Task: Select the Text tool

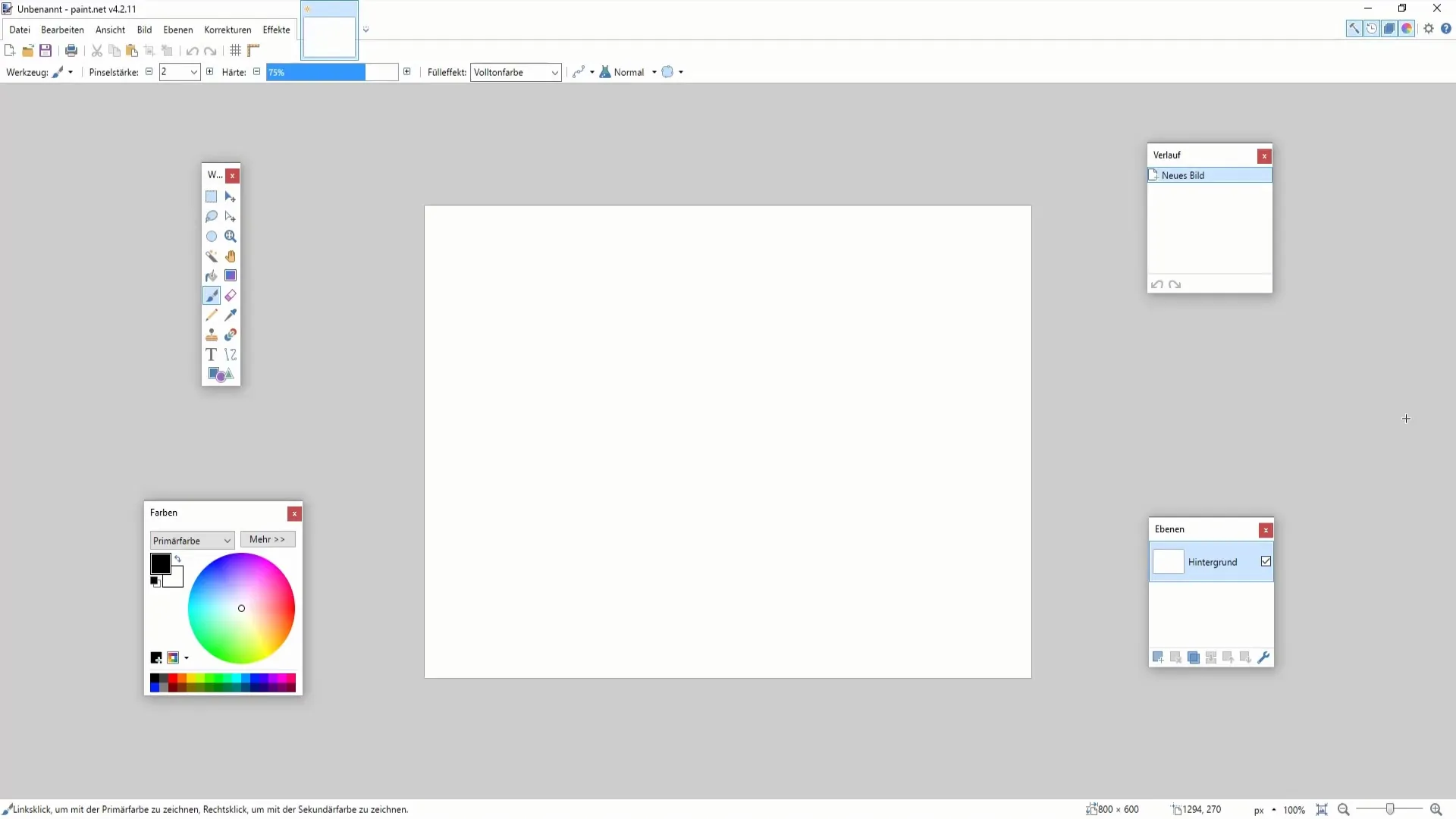Action: pyautogui.click(x=212, y=354)
